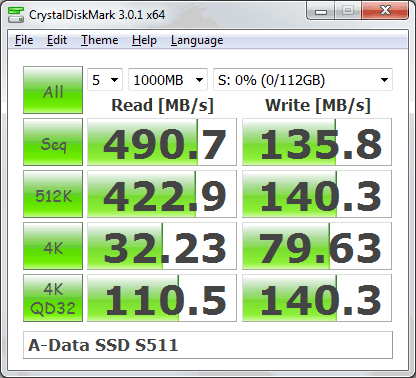Click the Read [MB/s] column header
This screenshot has height=378, width=416.
162,105
